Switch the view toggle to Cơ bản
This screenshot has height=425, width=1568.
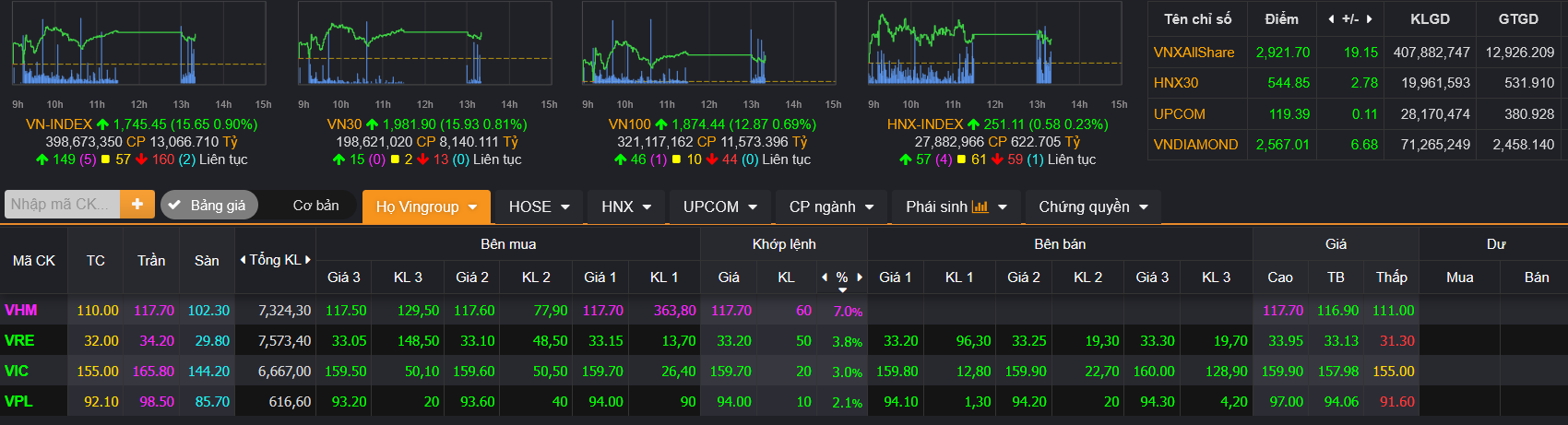pyautogui.click(x=315, y=205)
